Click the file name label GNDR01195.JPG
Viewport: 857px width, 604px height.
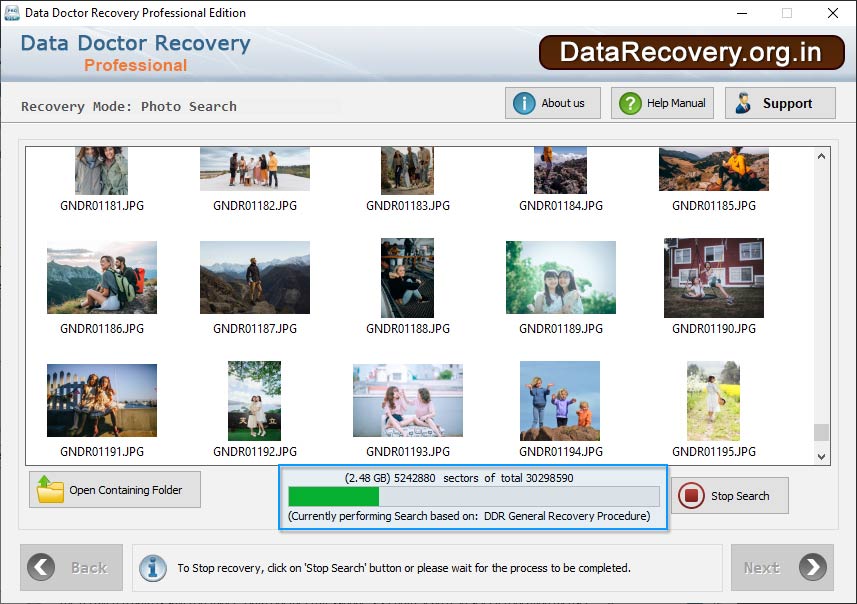click(714, 451)
